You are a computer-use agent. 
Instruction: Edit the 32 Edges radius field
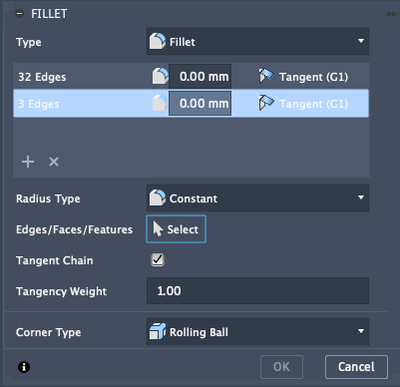(x=200, y=77)
